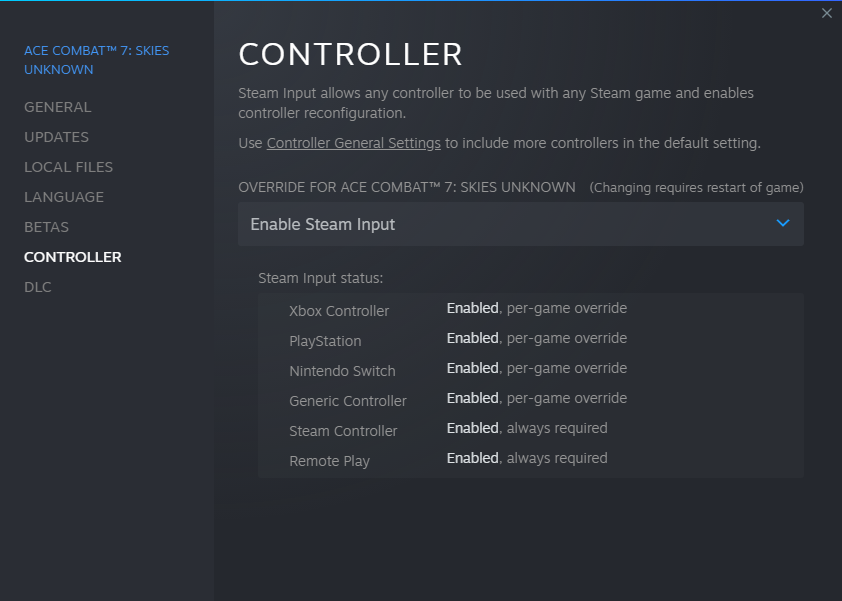Viewport: 842px width, 601px height.
Task: Click the Remote Play status row
Action: point(530,459)
